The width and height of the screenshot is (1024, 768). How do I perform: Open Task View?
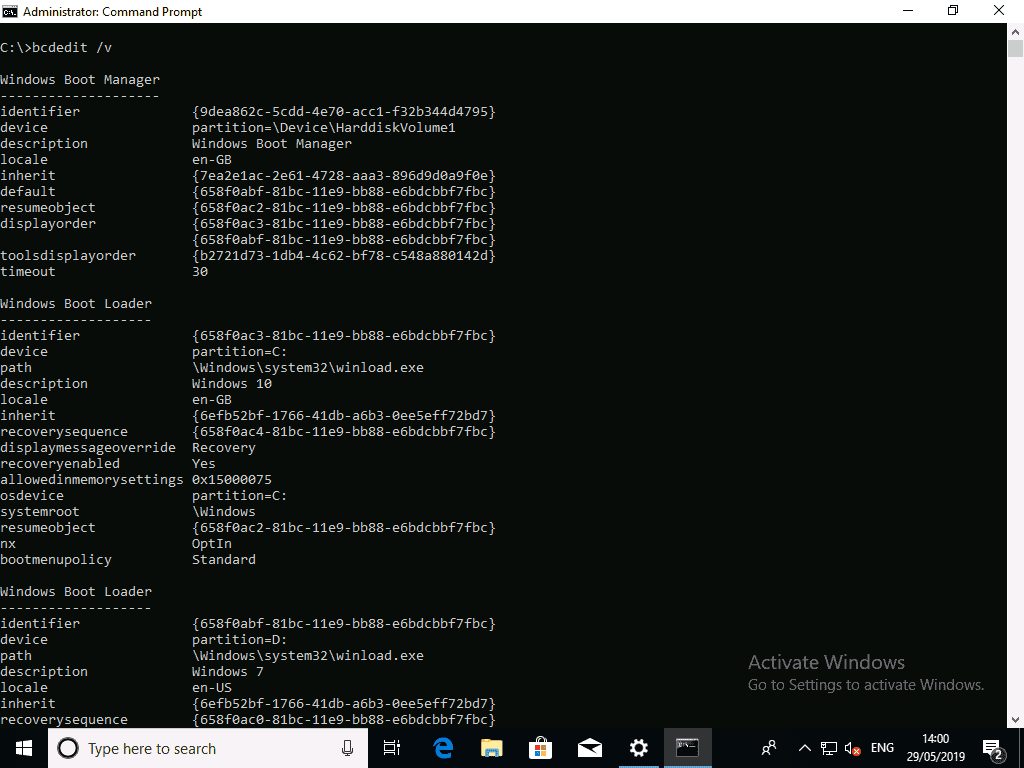(x=391, y=747)
